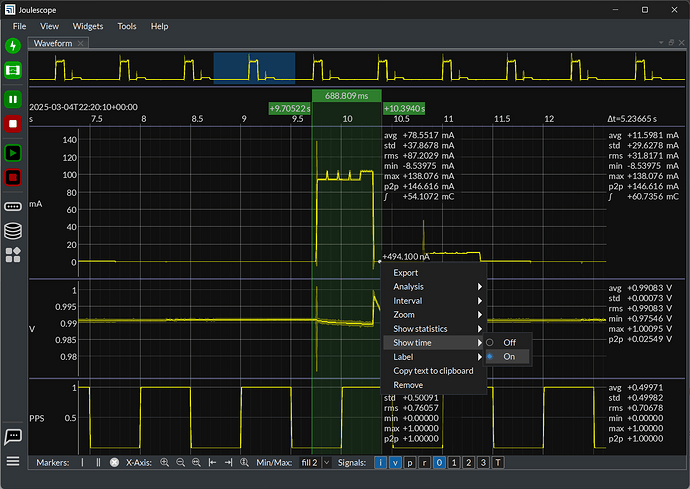Expand the Analysis submenu
Viewport: 690px width, 489px height.
(433, 287)
